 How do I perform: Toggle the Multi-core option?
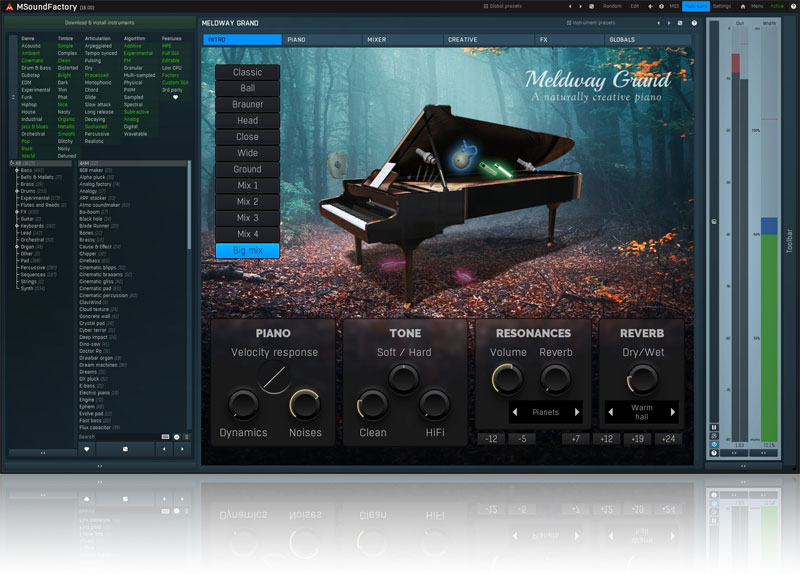pos(696,6)
